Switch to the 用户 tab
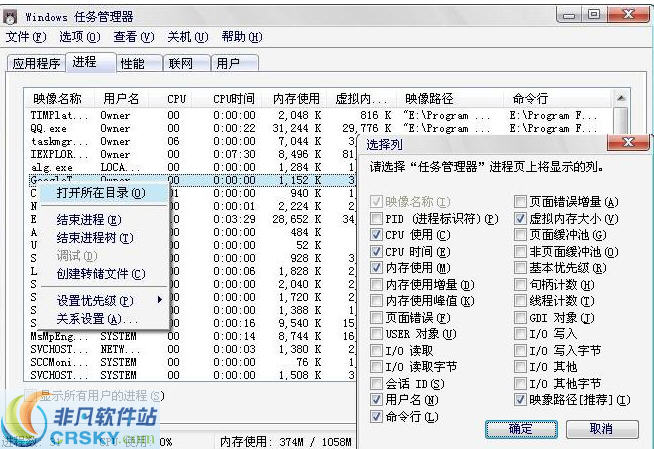The width and height of the screenshot is (654, 449). coord(234,63)
